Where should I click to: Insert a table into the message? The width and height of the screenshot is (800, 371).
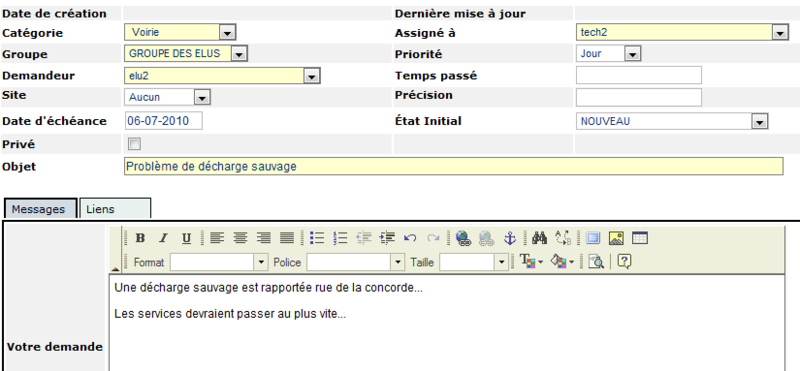639,238
